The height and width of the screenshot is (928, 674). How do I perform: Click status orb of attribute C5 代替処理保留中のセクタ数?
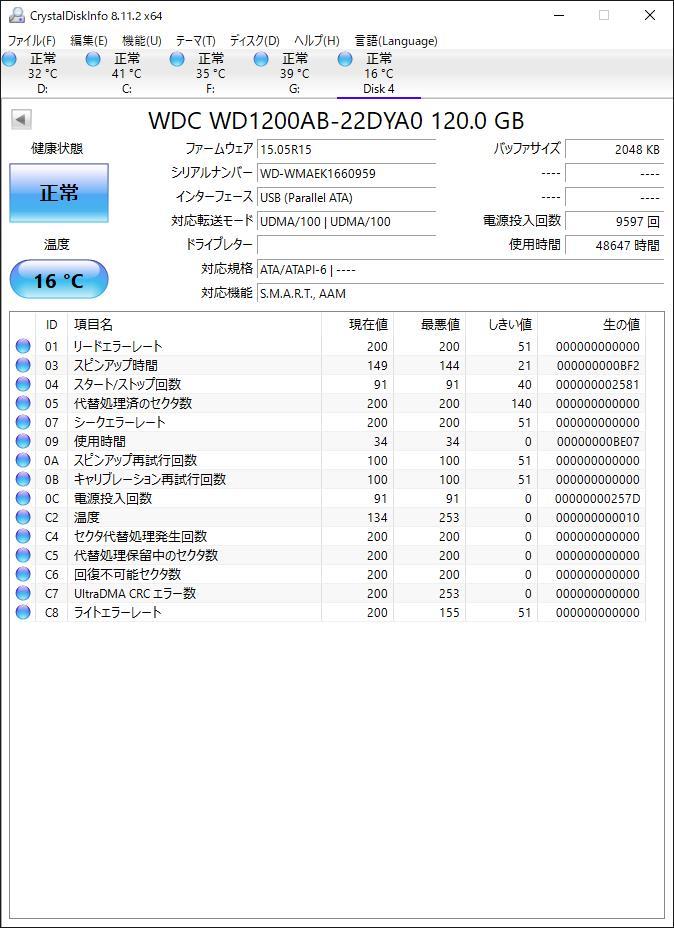[23, 555]
